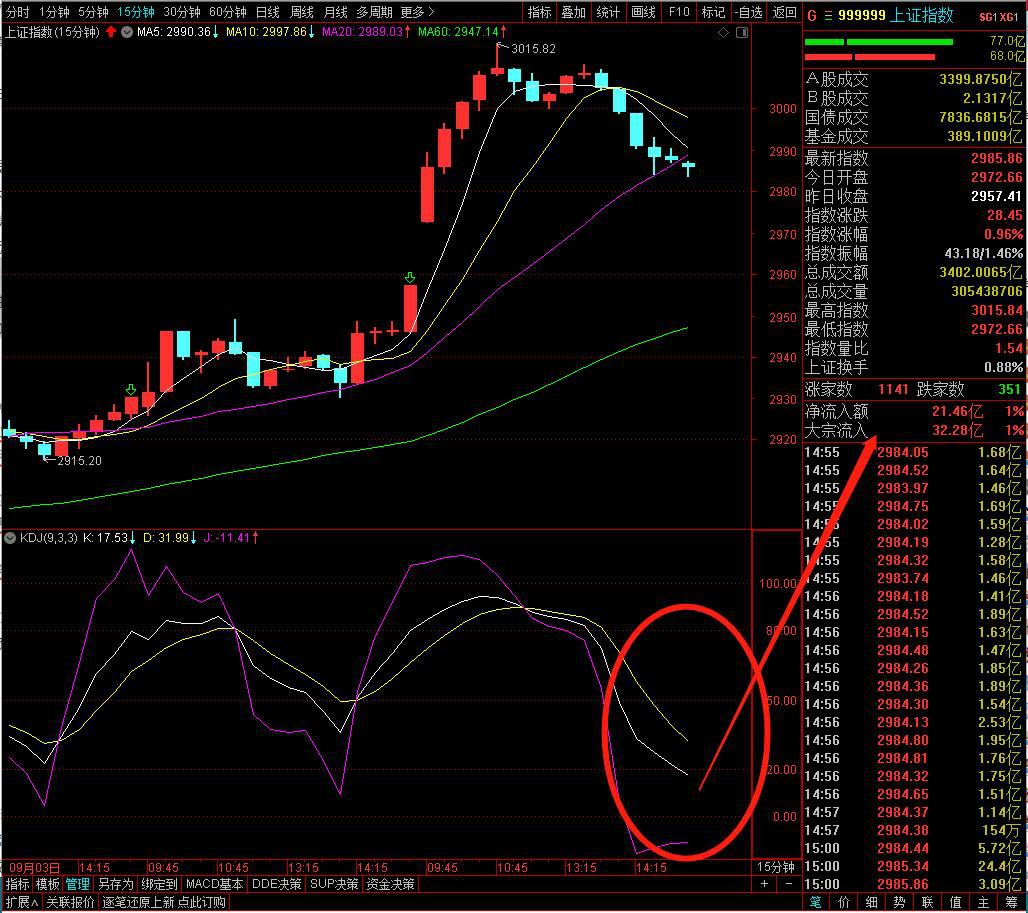Click the round gray icon next to MA5
This screenshot has height=913, width=1028.
click(x=127, y=32)
